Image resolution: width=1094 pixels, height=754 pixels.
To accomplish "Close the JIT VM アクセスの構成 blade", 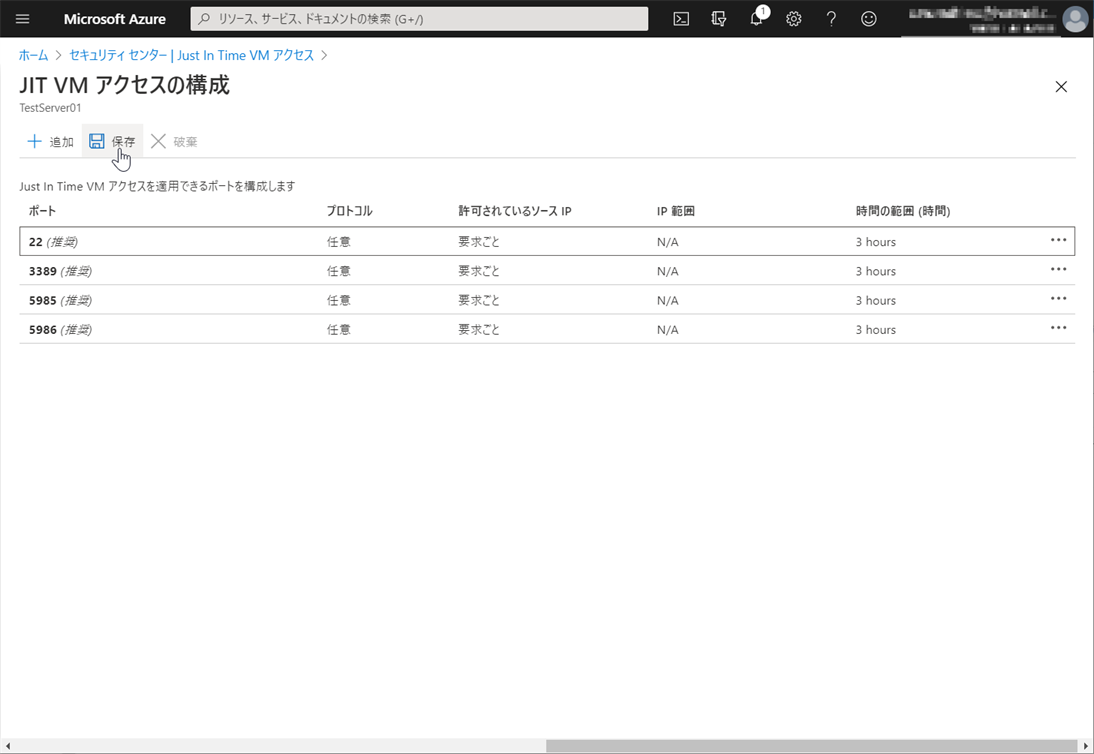I will click(1061, 86).
